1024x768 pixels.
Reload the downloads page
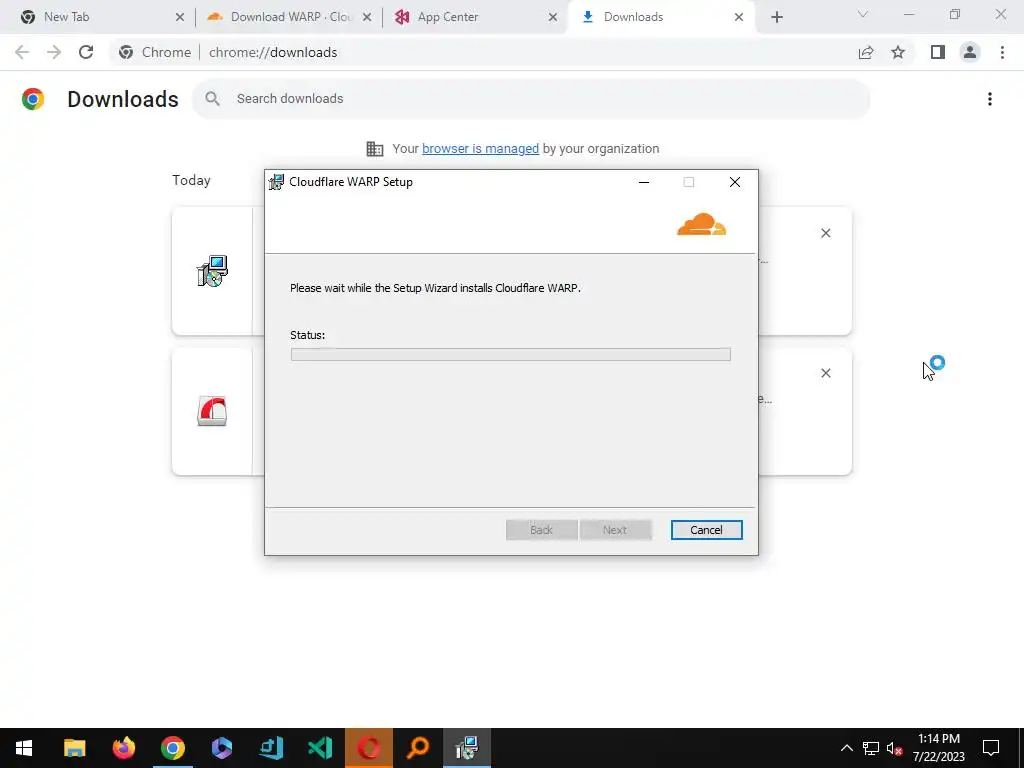(x=86, y=52)
